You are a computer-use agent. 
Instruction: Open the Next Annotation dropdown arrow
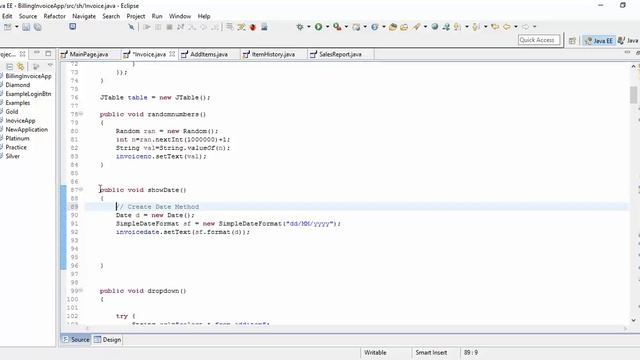pyautogui.click(x=485, y=27)
